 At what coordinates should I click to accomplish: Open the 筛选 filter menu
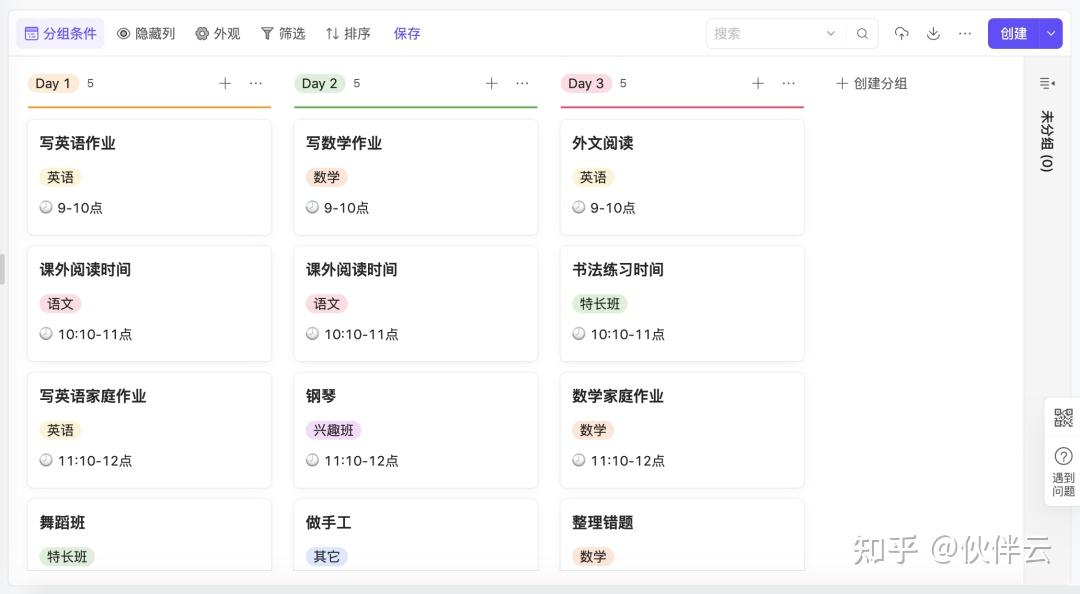(283, 33)
